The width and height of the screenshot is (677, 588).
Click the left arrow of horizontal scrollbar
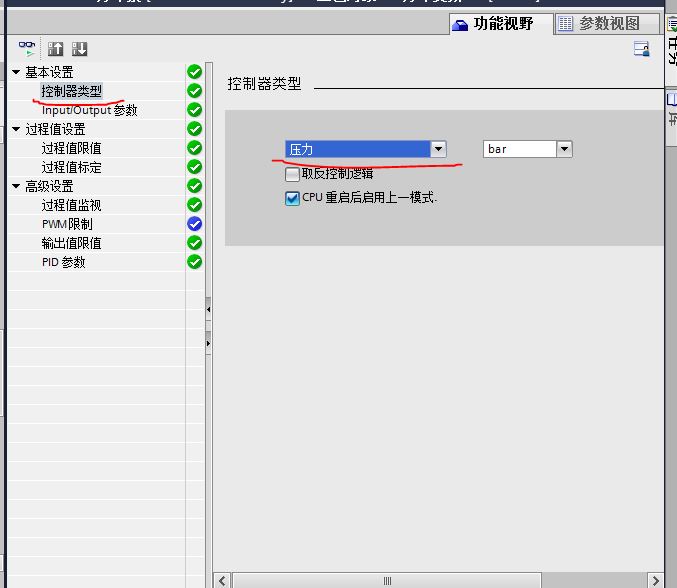click(222, 581)
